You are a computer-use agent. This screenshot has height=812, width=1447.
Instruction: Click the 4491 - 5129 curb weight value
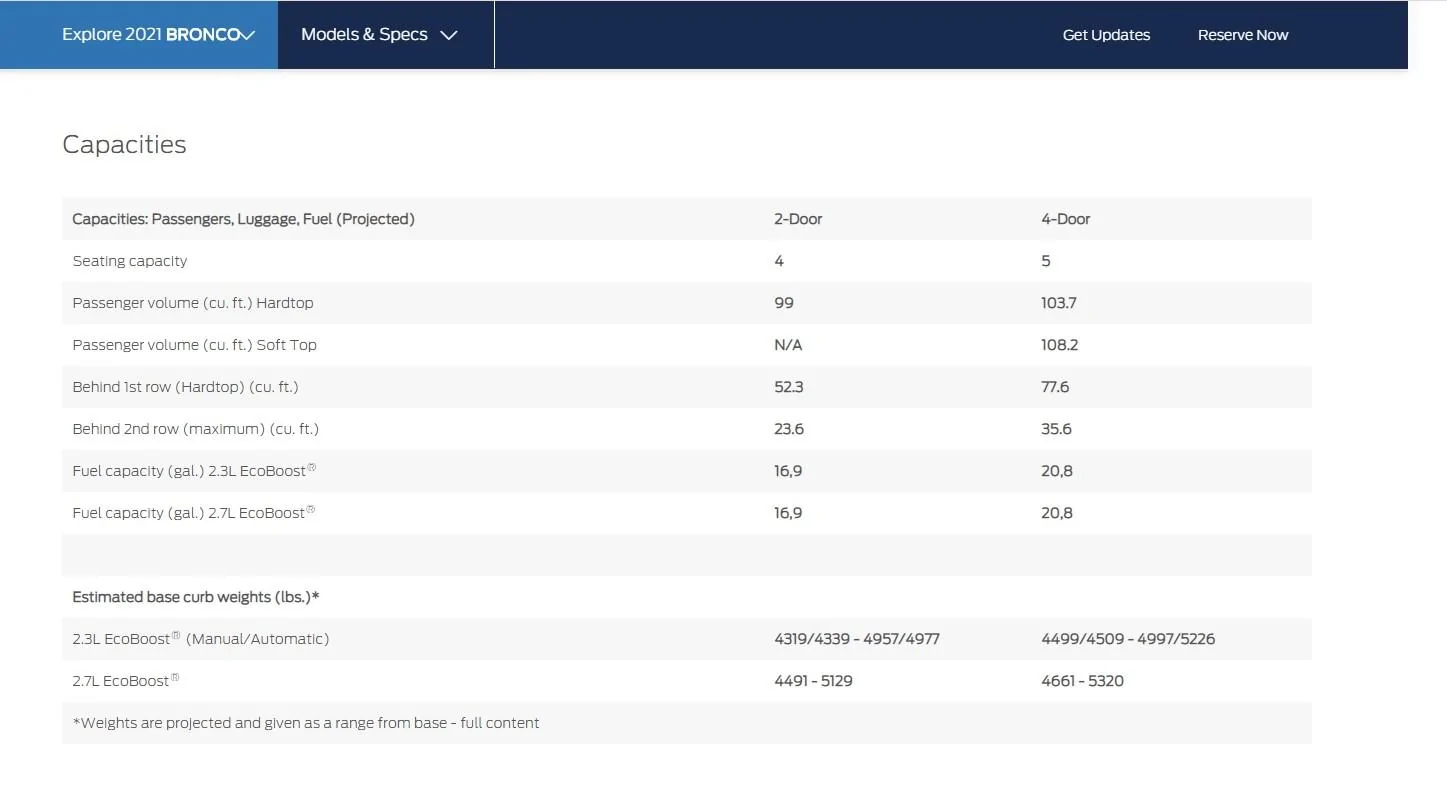[813, 681]
